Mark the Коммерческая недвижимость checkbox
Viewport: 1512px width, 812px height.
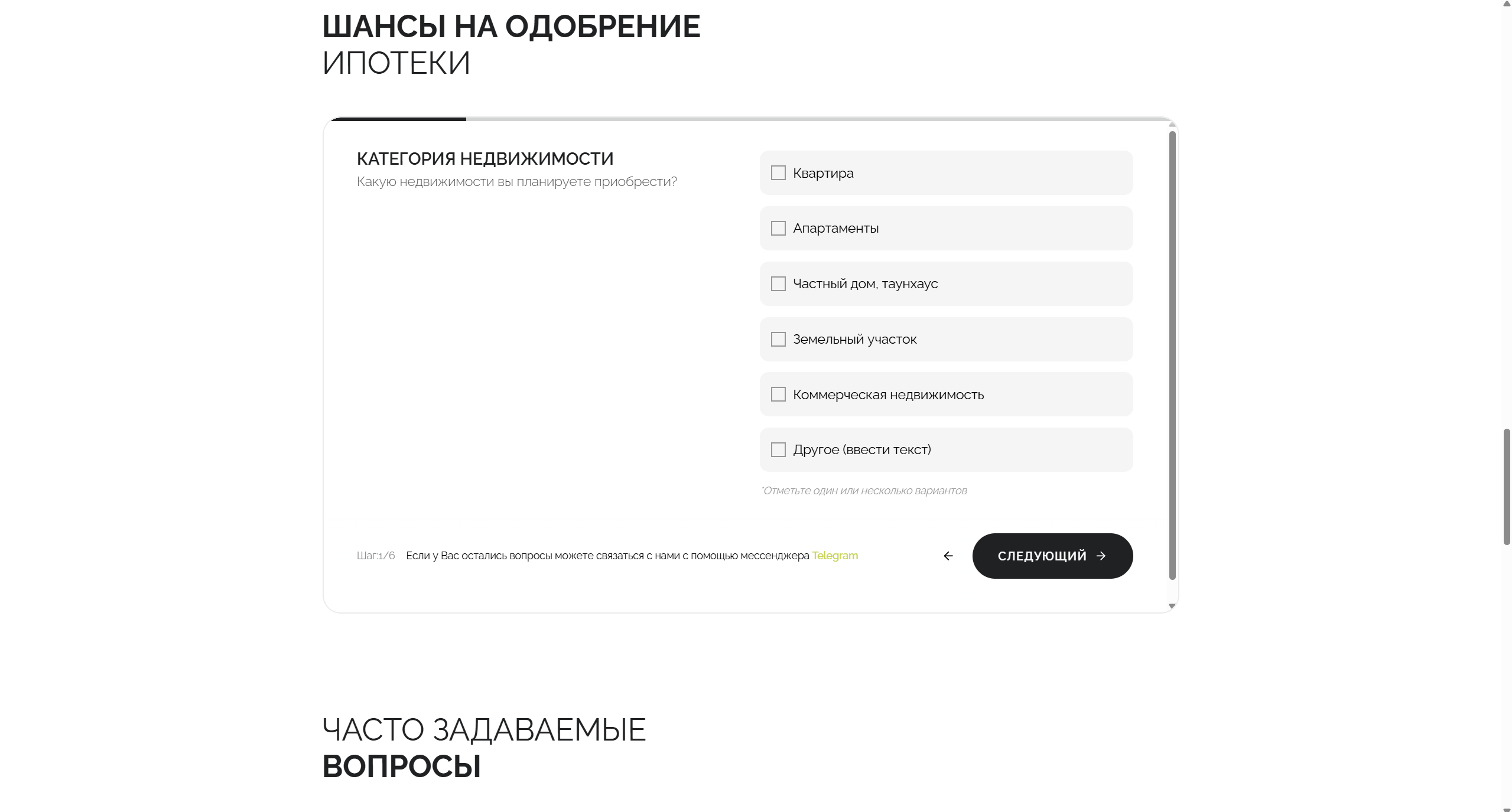click(x=778, y=394)
